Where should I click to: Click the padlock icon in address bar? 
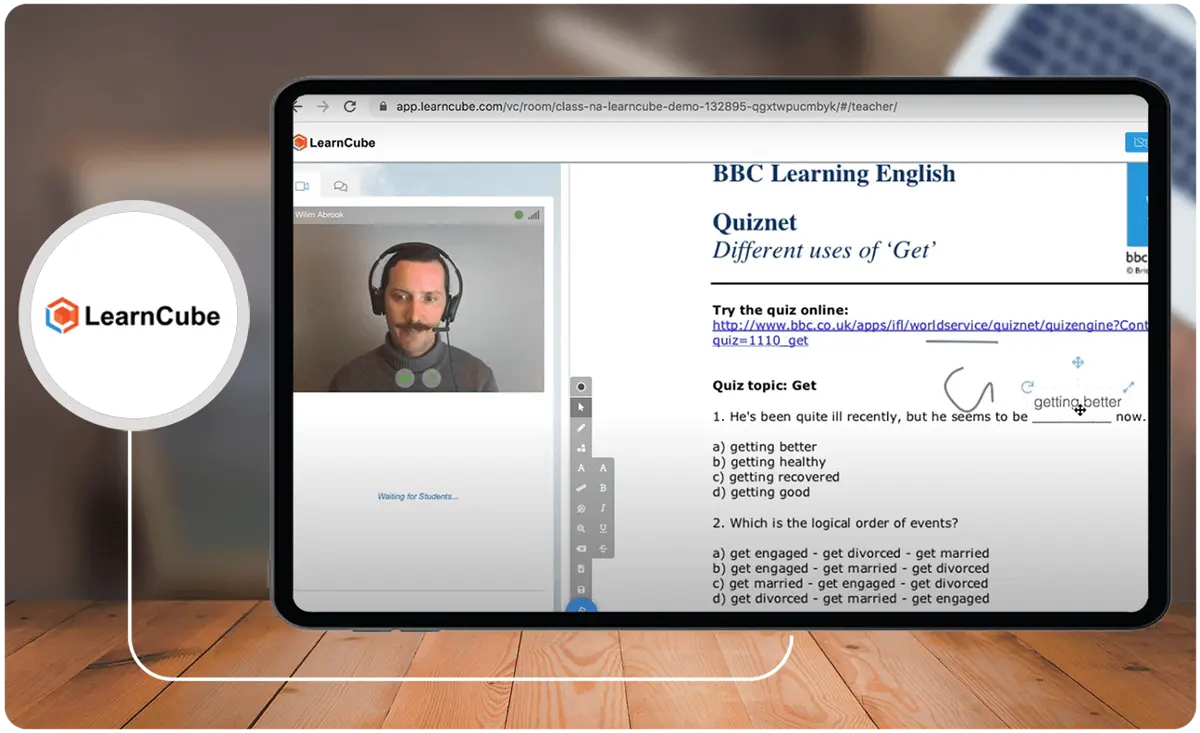[x=381, y=106]
